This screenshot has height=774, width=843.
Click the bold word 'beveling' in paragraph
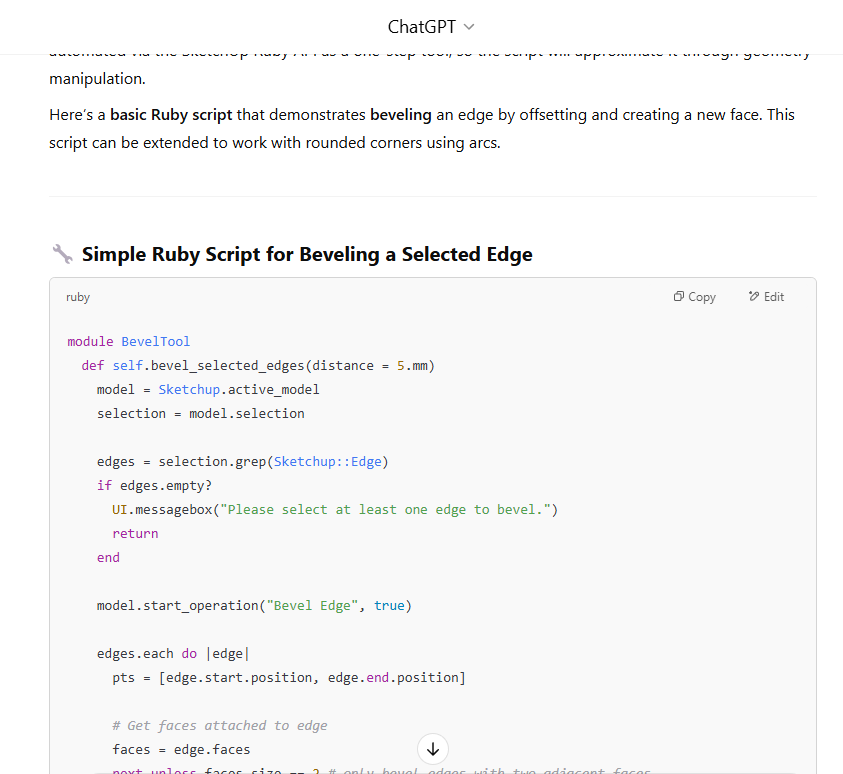coord(400,115)
